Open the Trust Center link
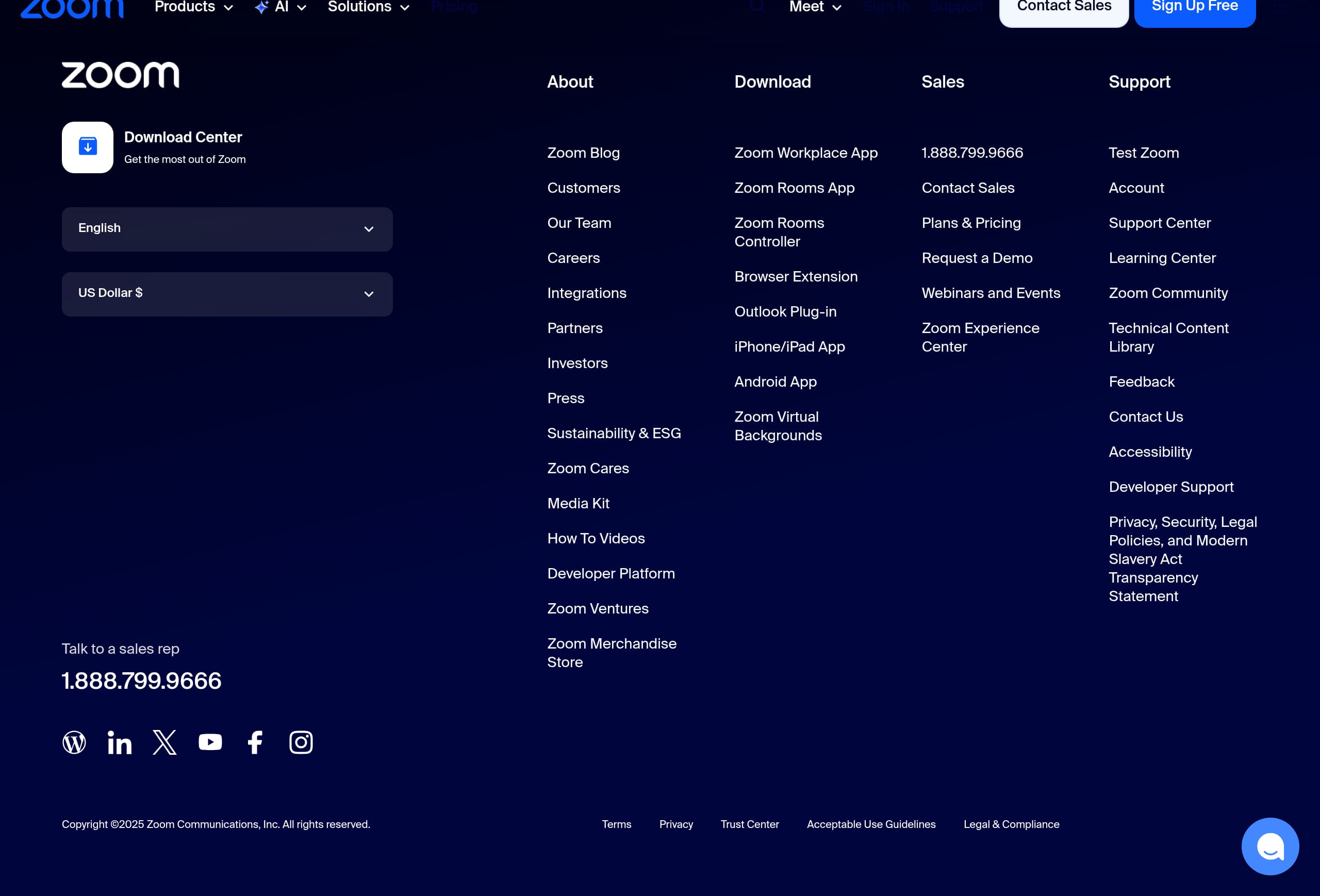This screenshot has width=1320, height=896. [x=750, y=824]
